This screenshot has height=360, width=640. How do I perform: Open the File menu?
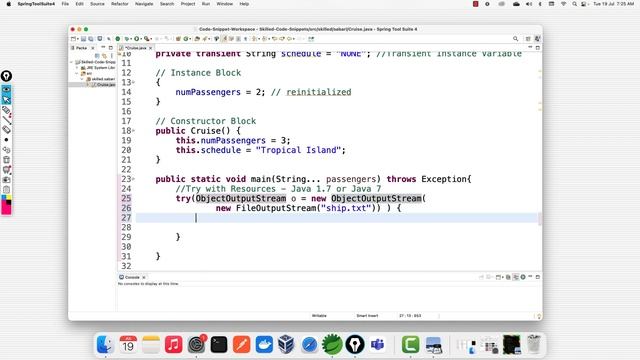pyautogui.click(x=65, y=4)
